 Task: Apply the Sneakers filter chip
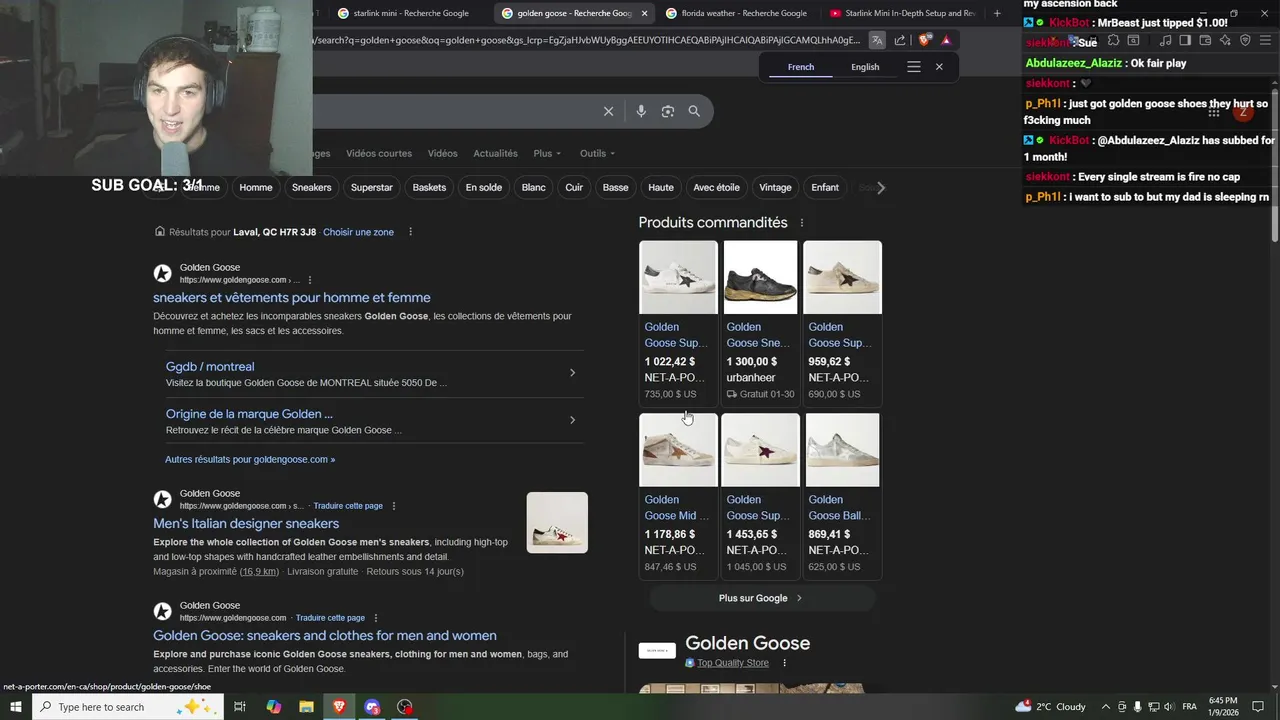click(x=311, y=187)
